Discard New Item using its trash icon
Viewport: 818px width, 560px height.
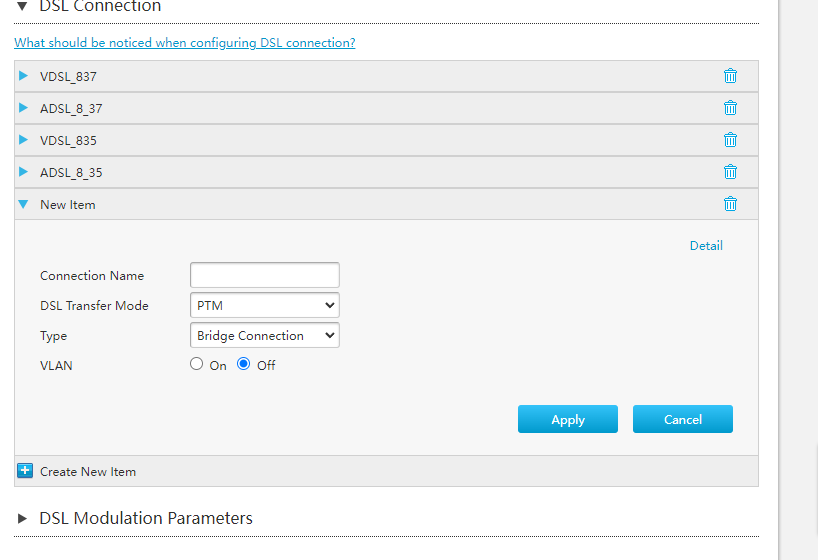coord(730,204)
